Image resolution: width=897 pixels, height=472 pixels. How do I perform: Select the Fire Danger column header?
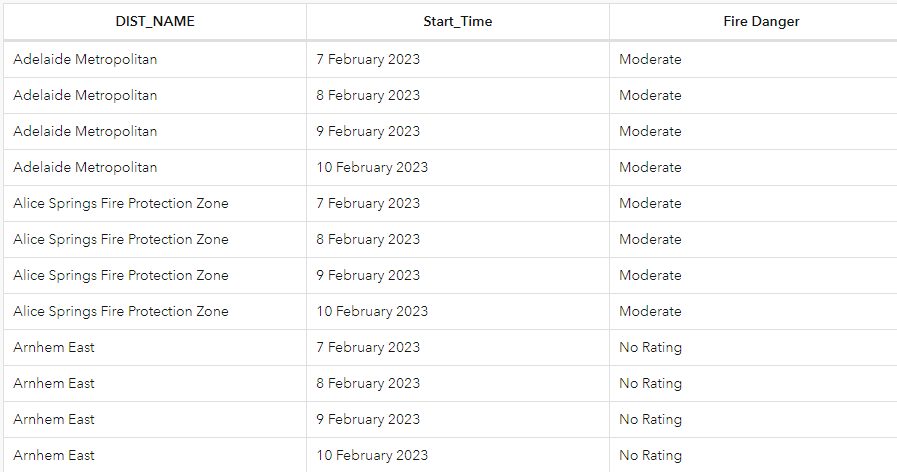[761, 21]
